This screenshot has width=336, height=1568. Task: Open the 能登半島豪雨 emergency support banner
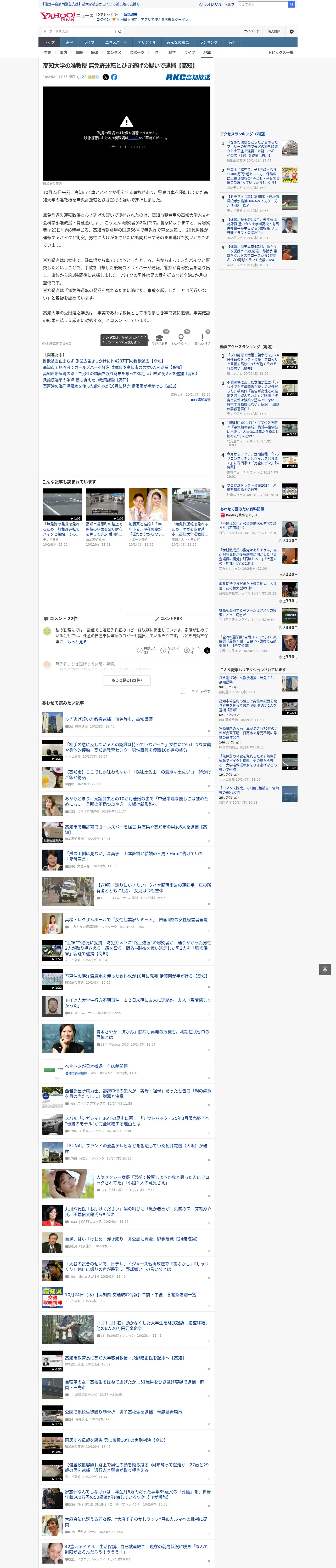pos(91,4)
